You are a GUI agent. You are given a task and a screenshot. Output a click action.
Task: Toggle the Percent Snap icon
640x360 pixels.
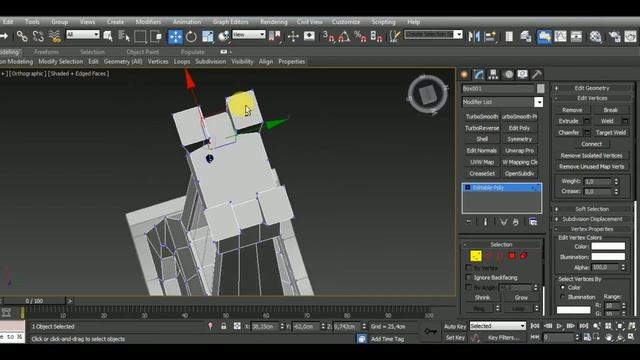point(360,37)
